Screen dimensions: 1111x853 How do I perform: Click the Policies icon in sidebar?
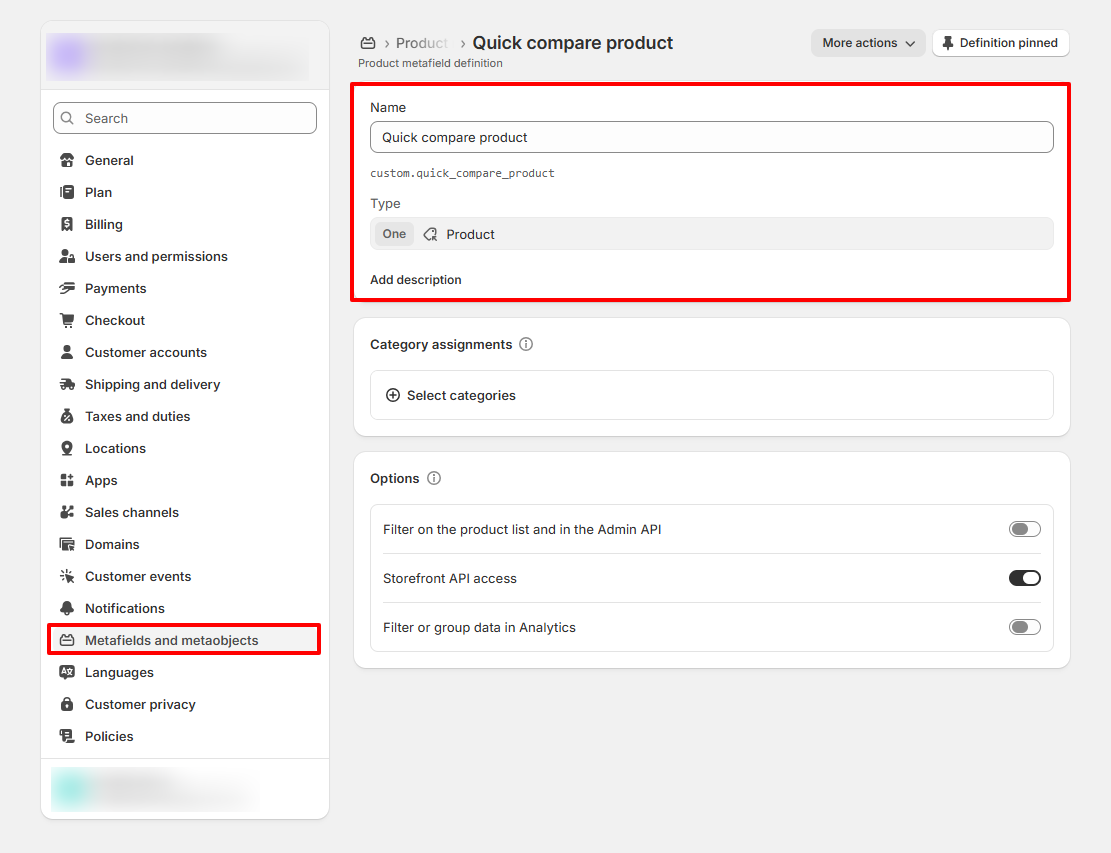coord(67,736)
